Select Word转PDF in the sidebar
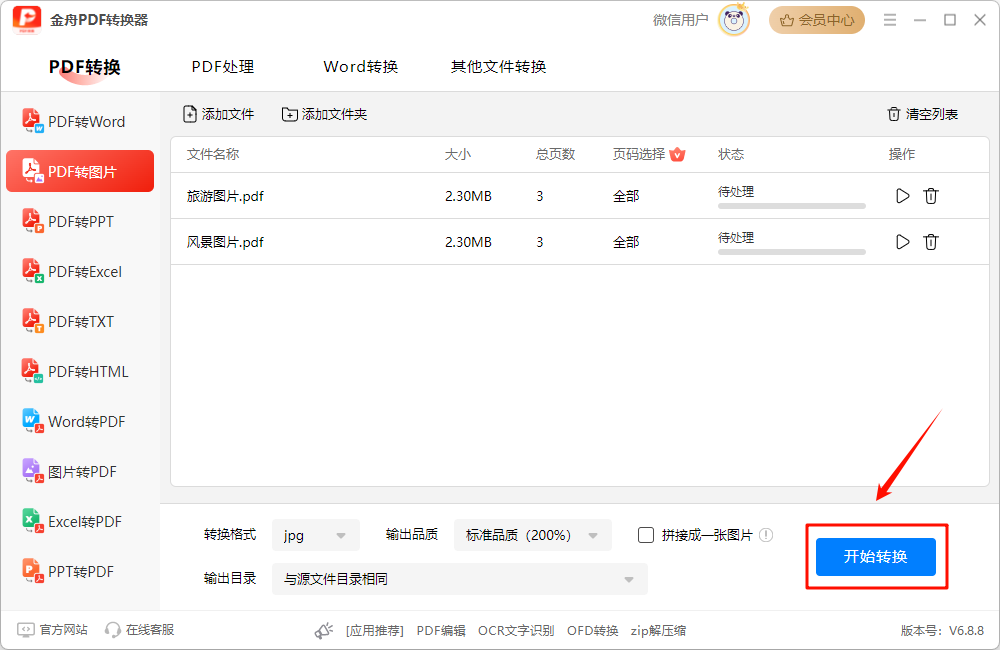Image resolution: width=1000 pixels, height=650 pixels. [x=80, y=421]
